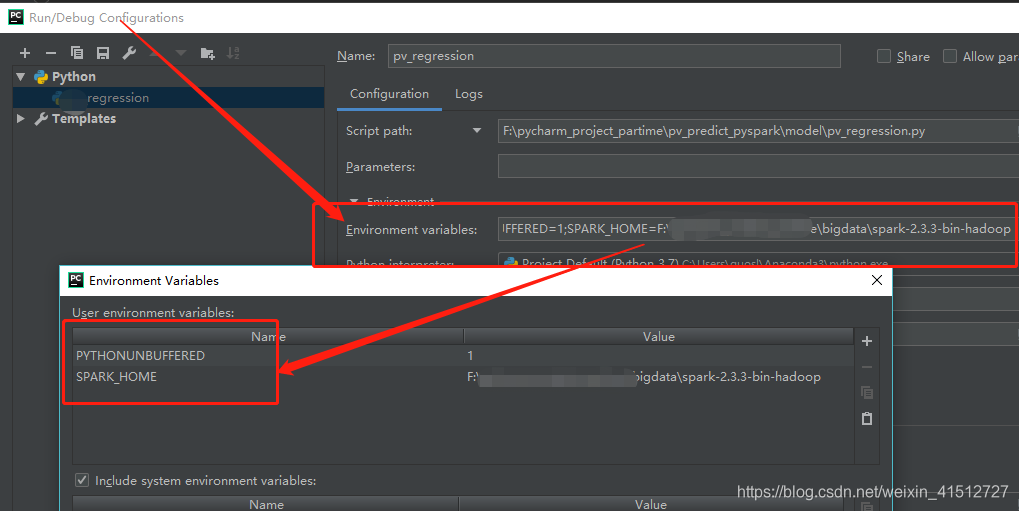Uncheck Include system environment variables
The width and height of the screenshot is (1019, 511).
coord(82,481)
